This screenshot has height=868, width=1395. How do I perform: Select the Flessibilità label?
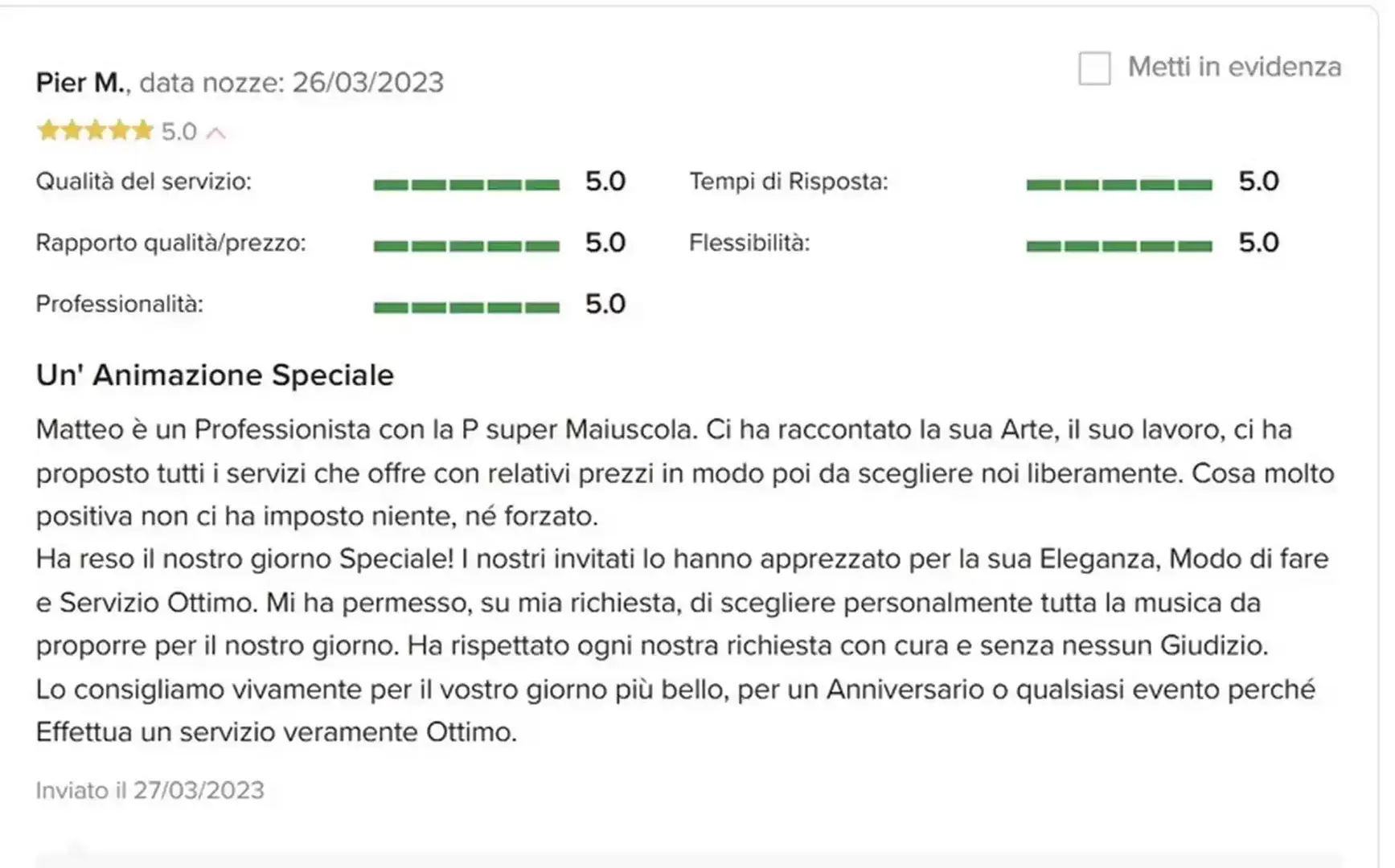[x=749, y=243]
